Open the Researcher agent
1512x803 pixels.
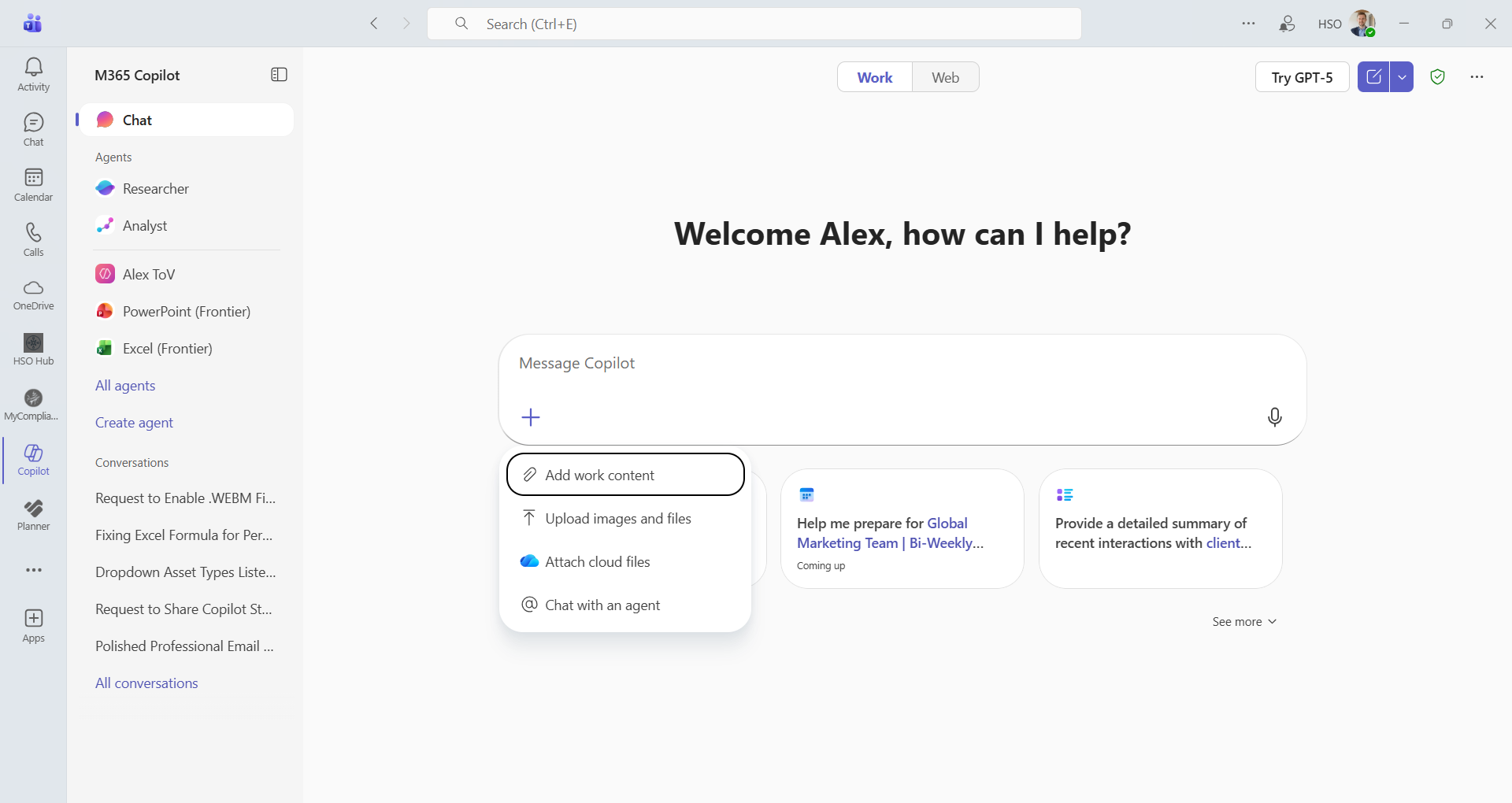click(155, 189)
